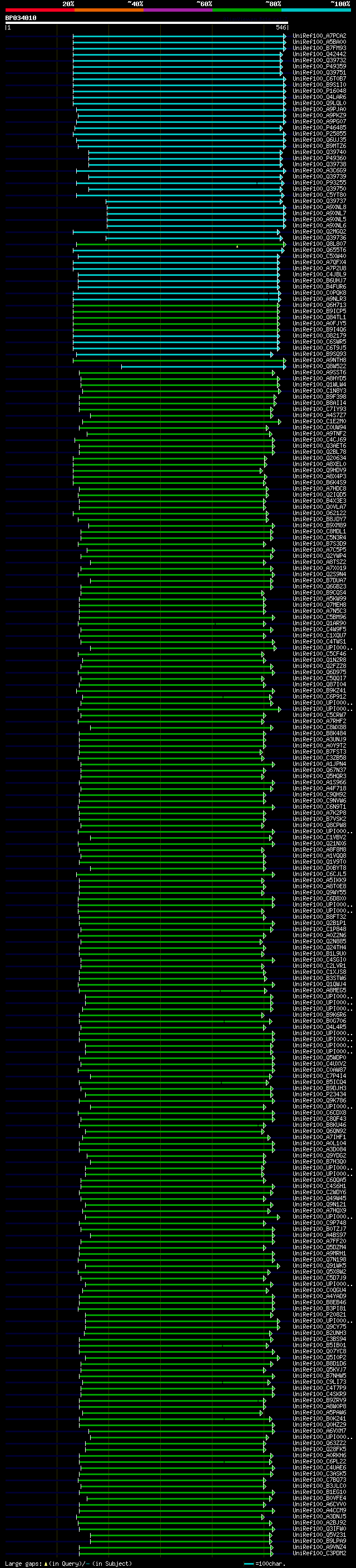
Task: Click the label UniRef100_Q9CY75
Action: click(319, 1327)
